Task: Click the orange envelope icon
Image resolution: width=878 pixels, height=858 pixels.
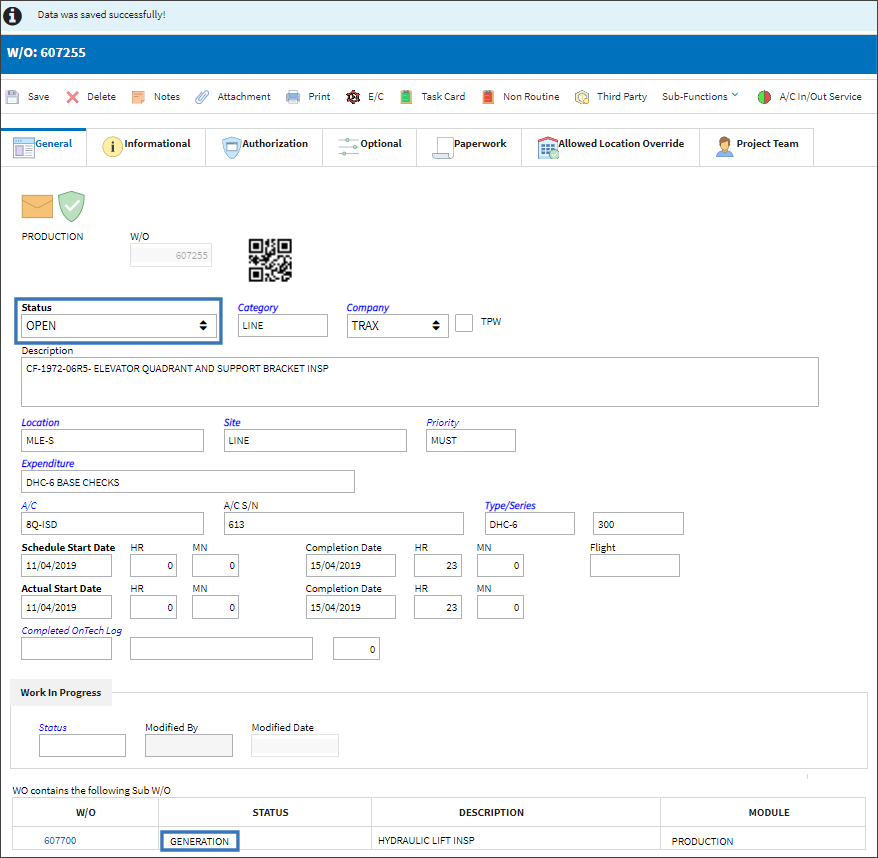Action: pos(37,206)
